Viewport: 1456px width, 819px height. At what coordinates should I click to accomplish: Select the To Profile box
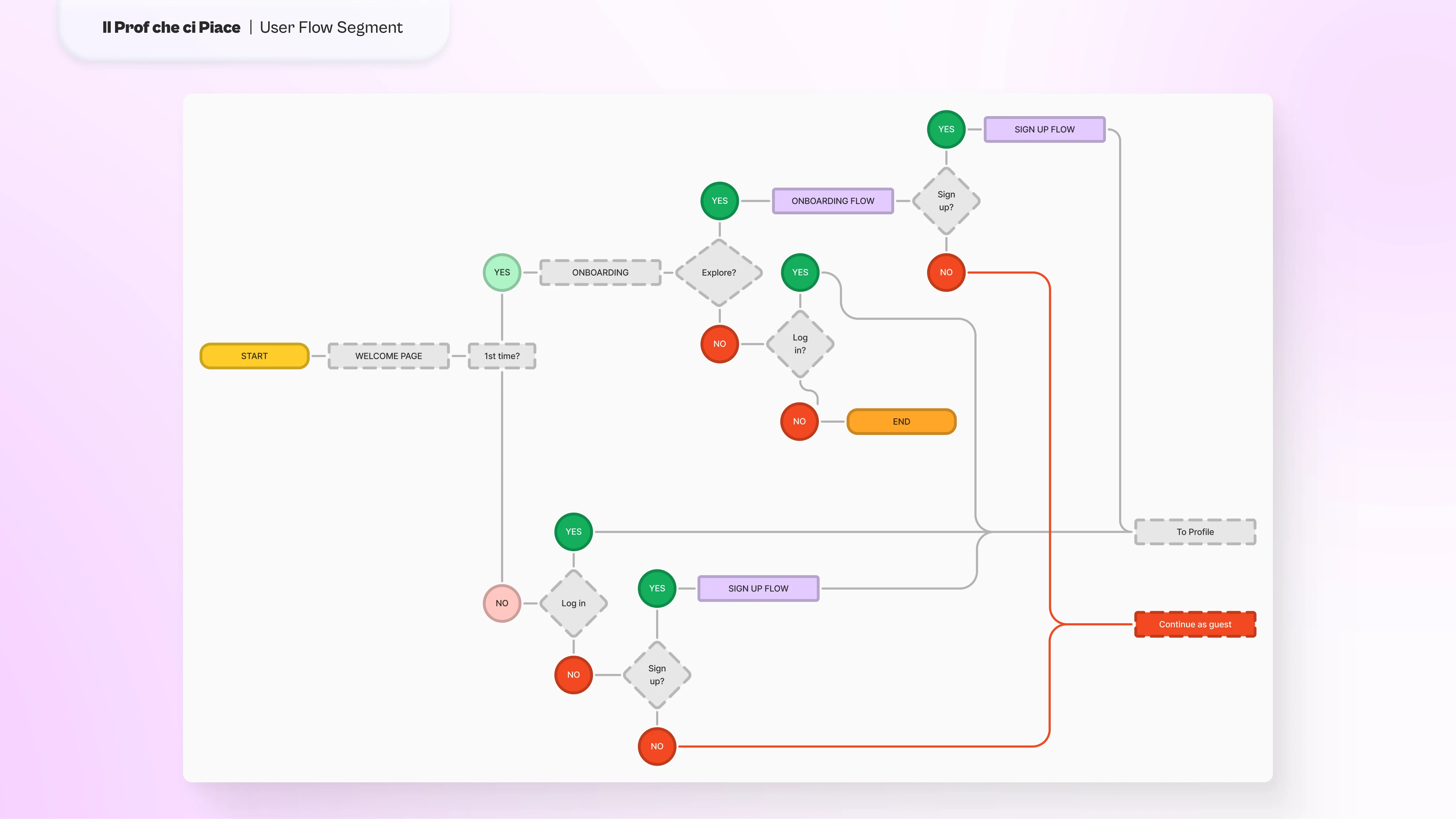click(1195, 532)
